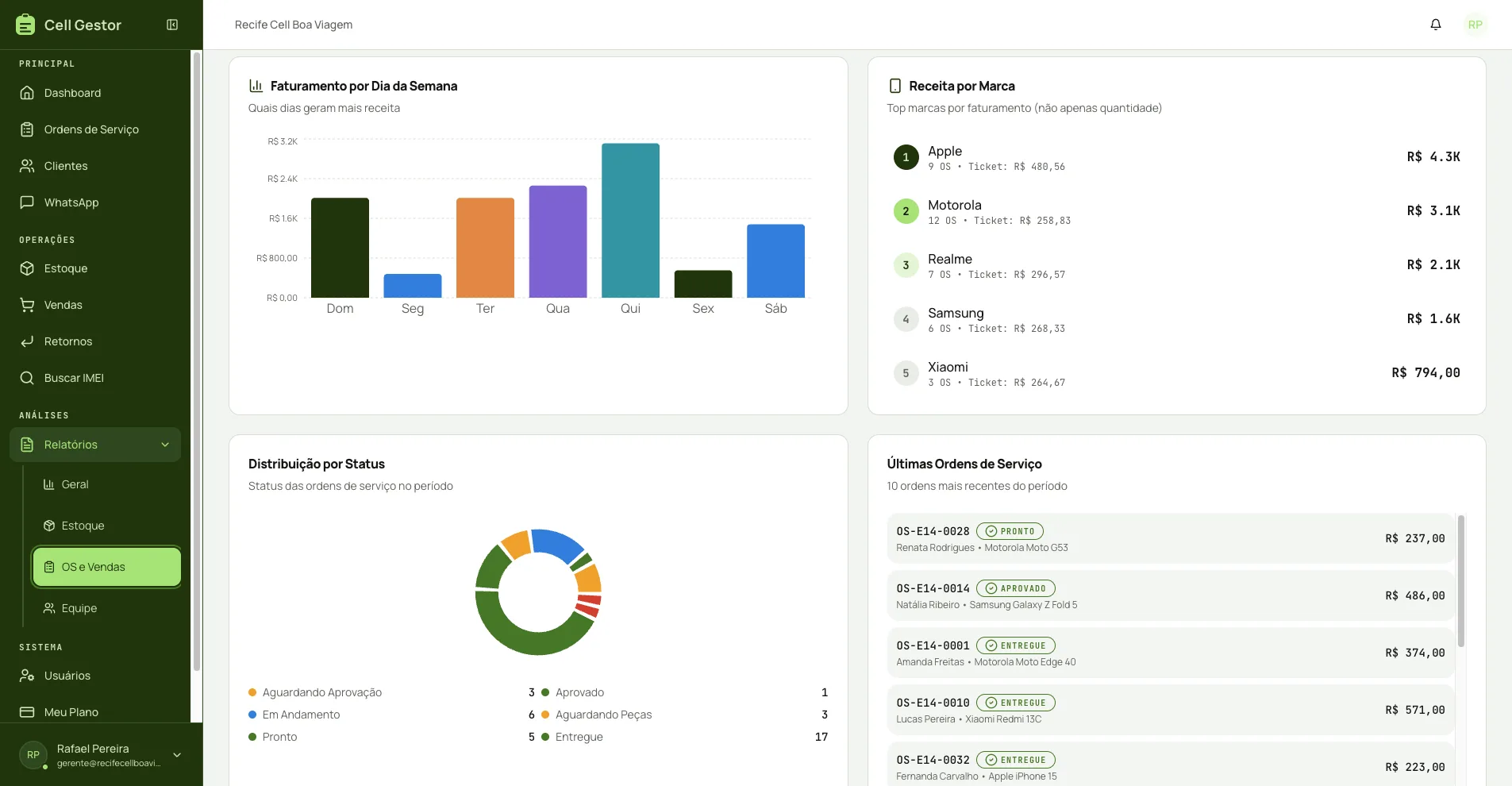Select the Apple brand row
Viewport: 1512px width, 786px height.
(1176, 157)
